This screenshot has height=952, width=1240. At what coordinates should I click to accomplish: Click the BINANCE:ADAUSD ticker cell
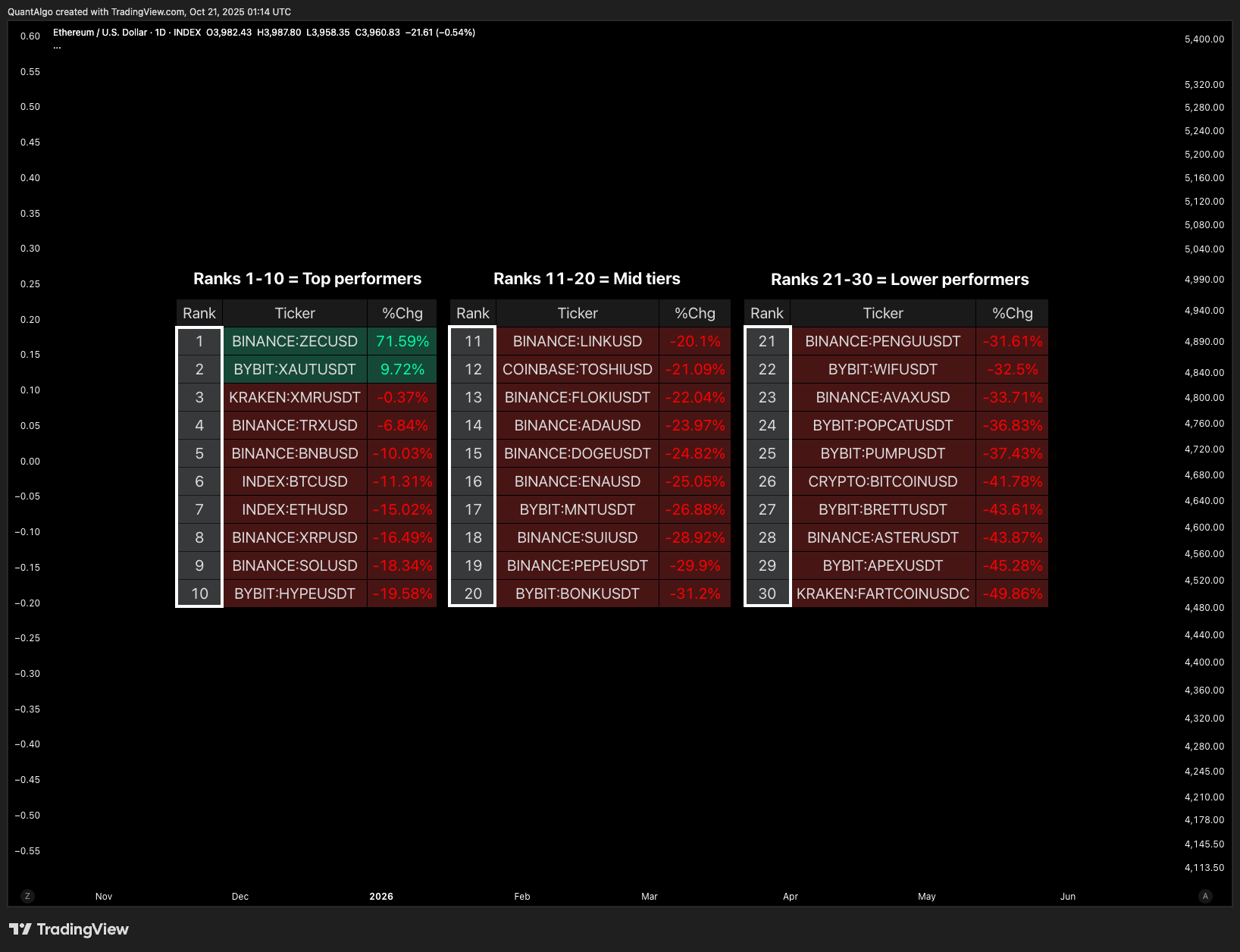click(578, 425)
